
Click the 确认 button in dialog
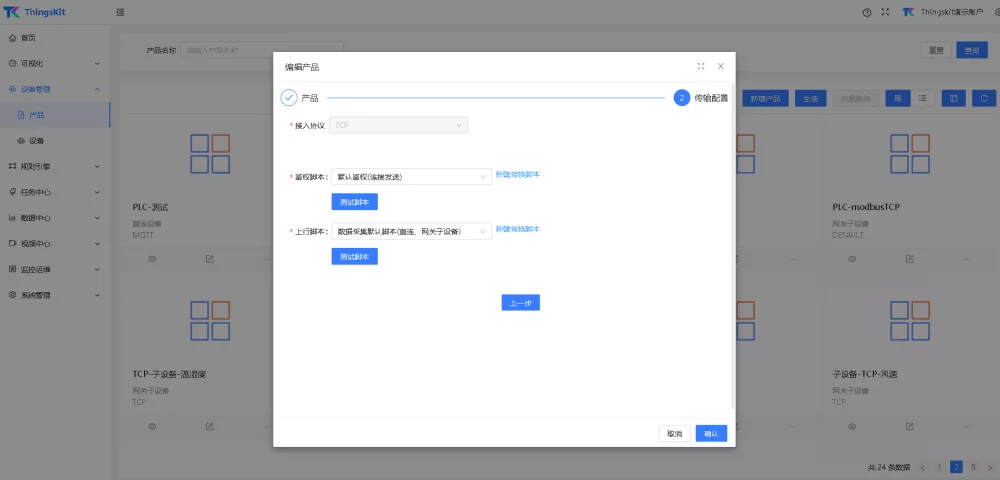(x=711, y=433)
